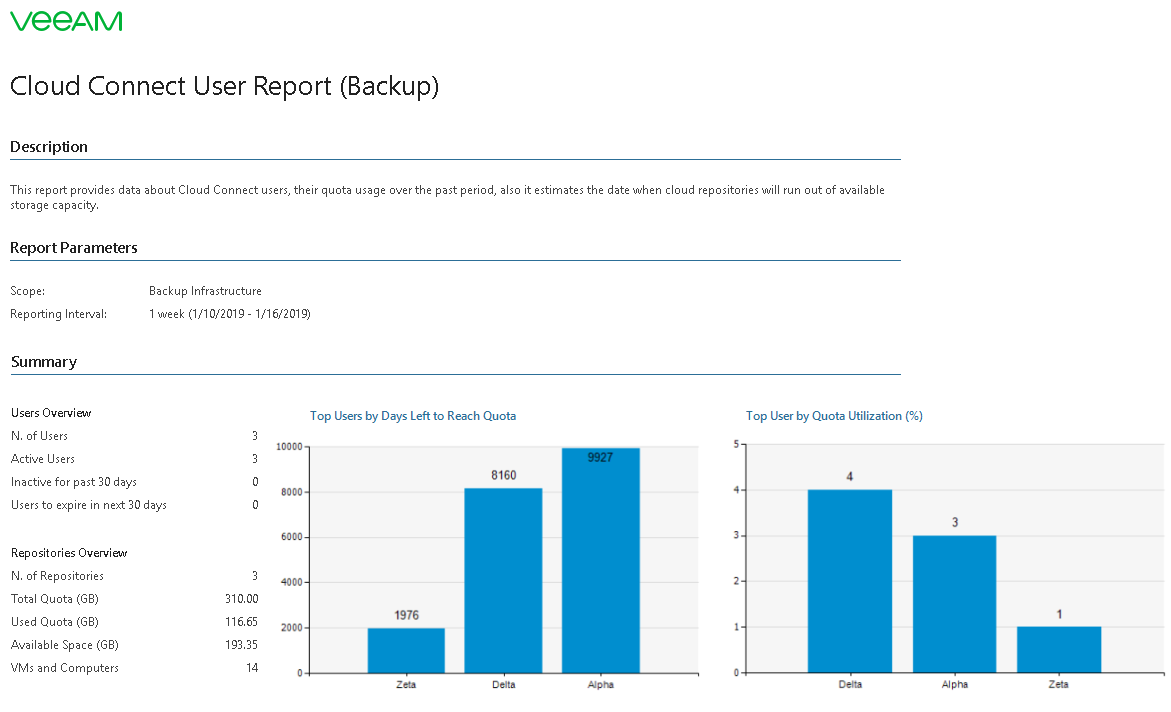Click the 8160 data label above Delta
The image size is (1171, 712).
(x=503, y=475)
